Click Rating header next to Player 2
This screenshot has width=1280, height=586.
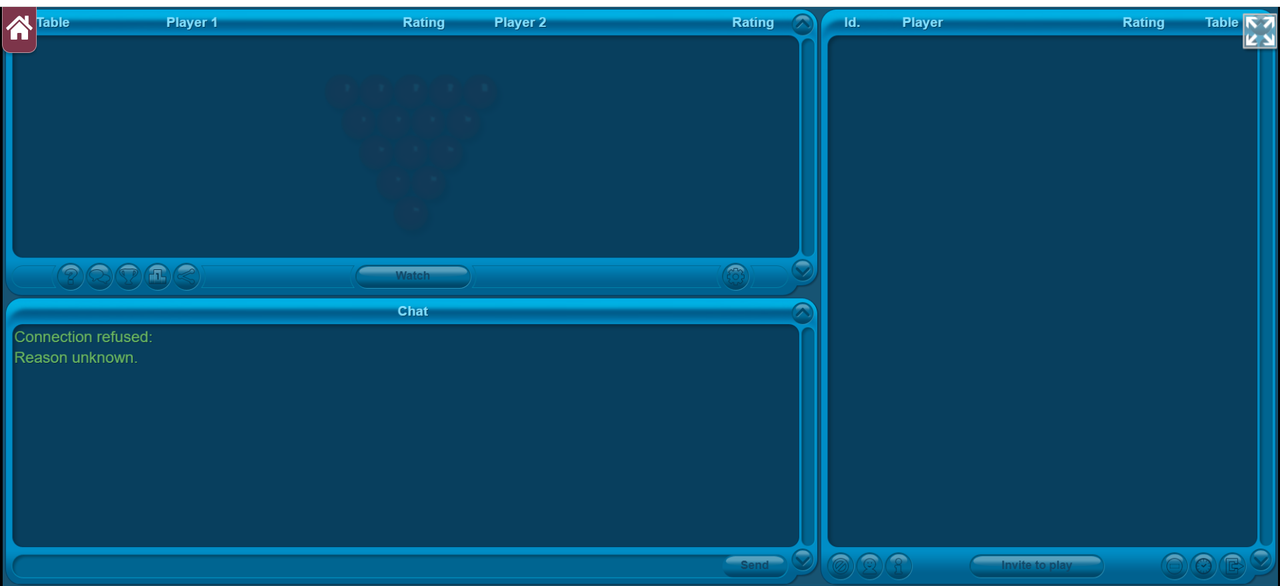click(x=753, y=22)
